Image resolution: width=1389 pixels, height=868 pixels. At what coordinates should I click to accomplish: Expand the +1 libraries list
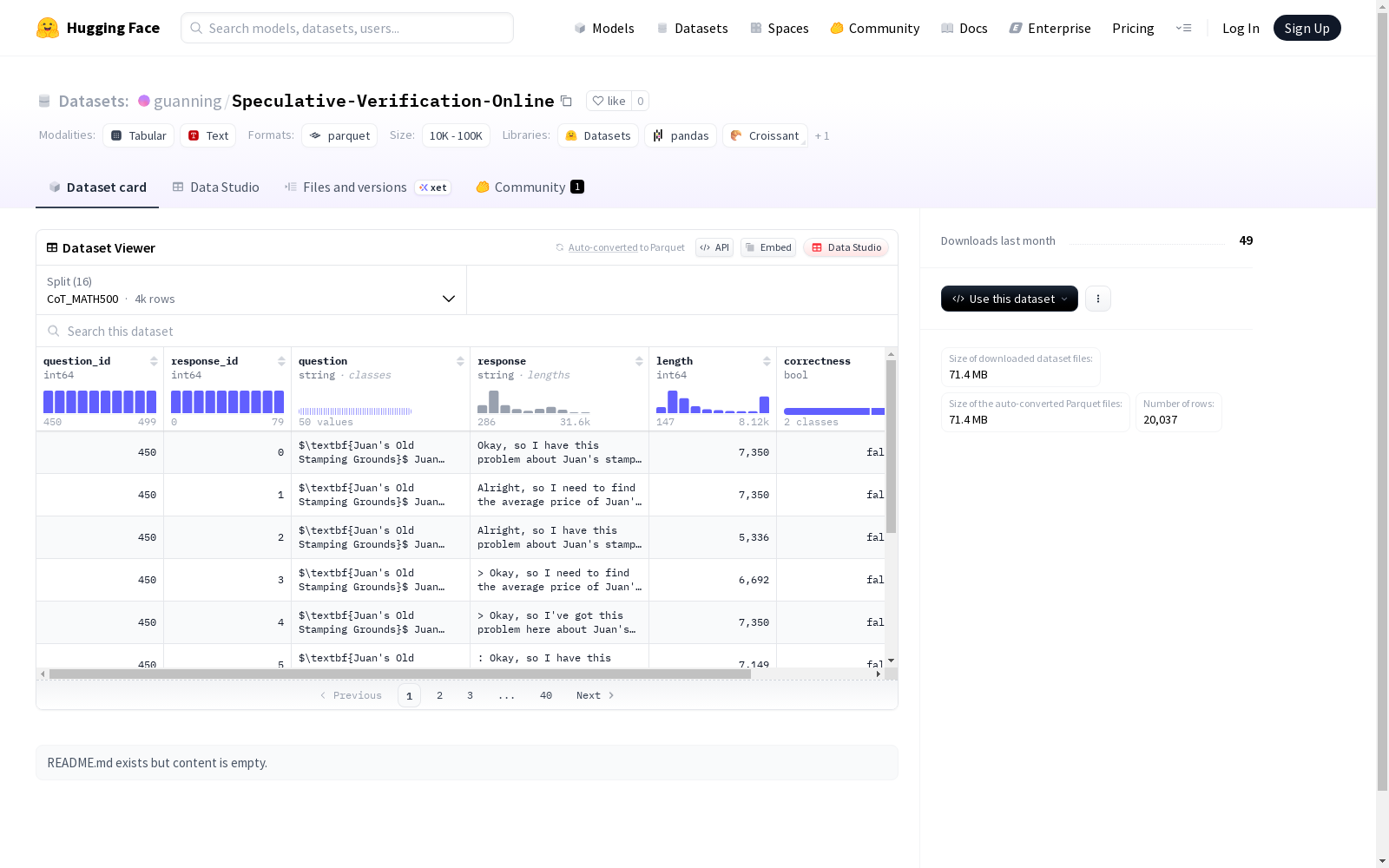822,135
